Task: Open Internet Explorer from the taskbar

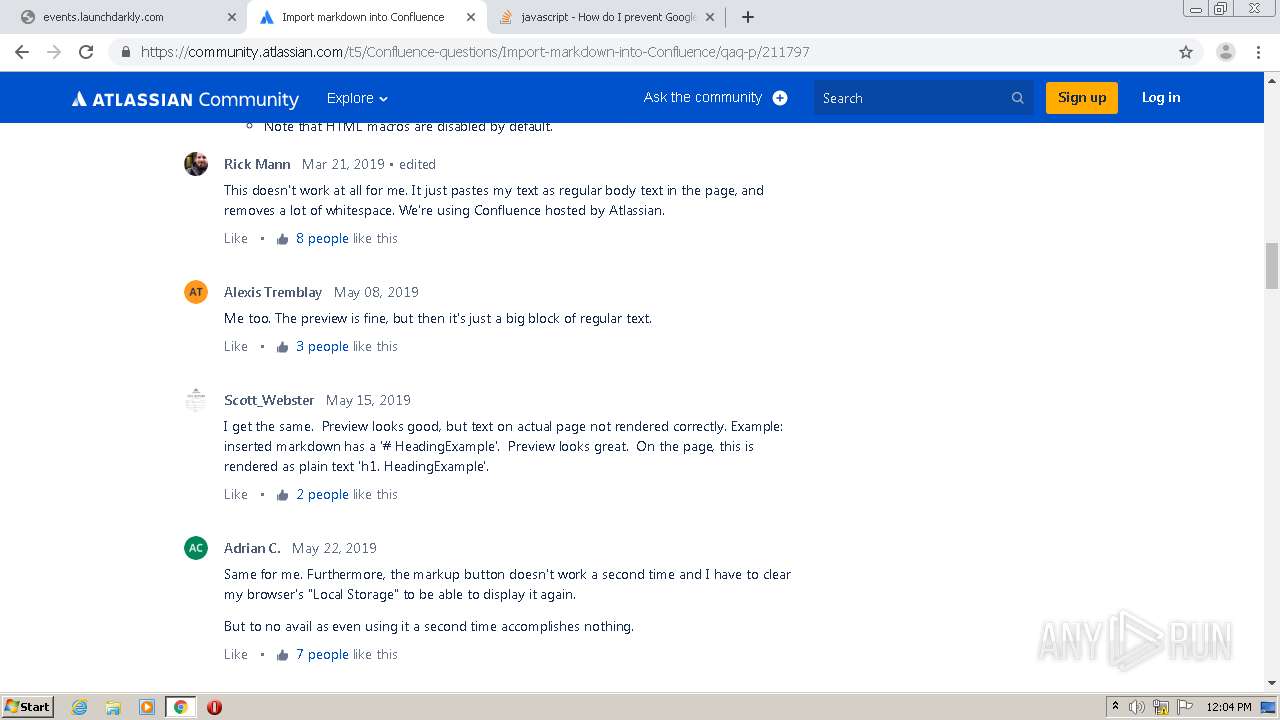Action: (80, 707)
